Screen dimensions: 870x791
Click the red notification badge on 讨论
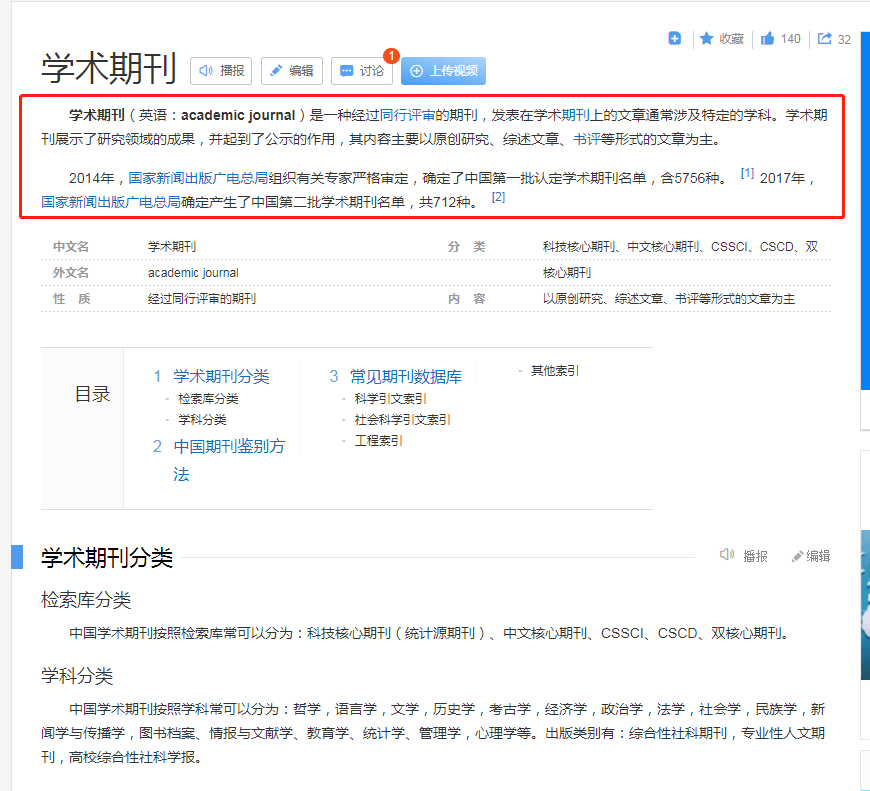click(391, 55)
